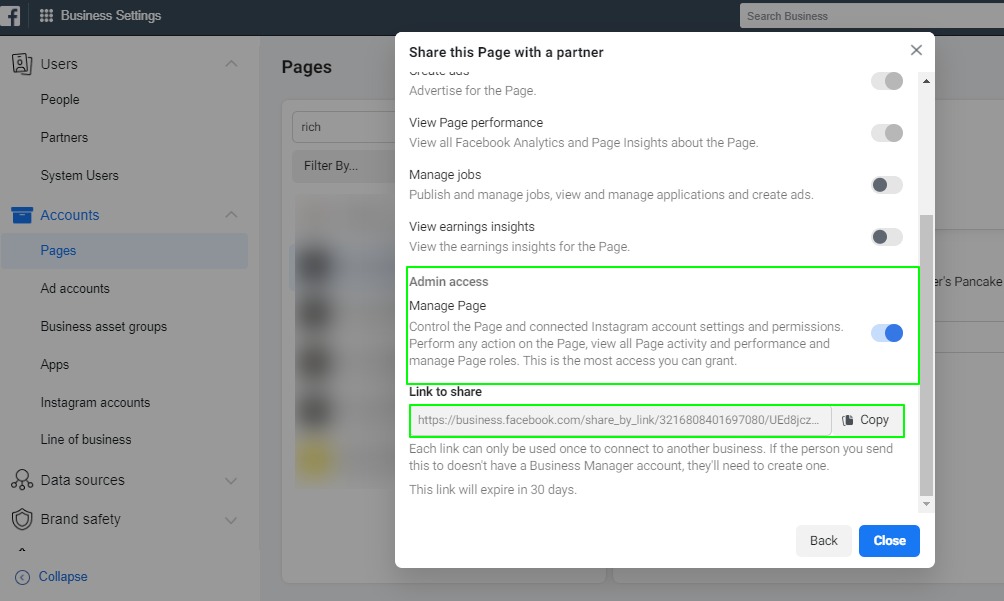1004x601 pixels.
Task: Click the Admin access heading
Action: [448, 282]
